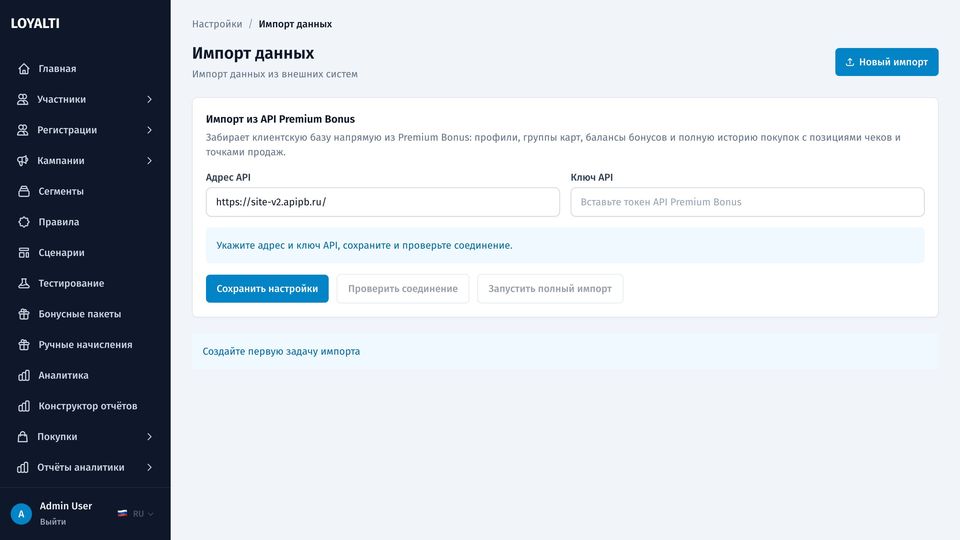Image resolution: width=960 pixels, height=540 pixels.
Task: Click the Сценарии layout icon
Action: [24, 252]
